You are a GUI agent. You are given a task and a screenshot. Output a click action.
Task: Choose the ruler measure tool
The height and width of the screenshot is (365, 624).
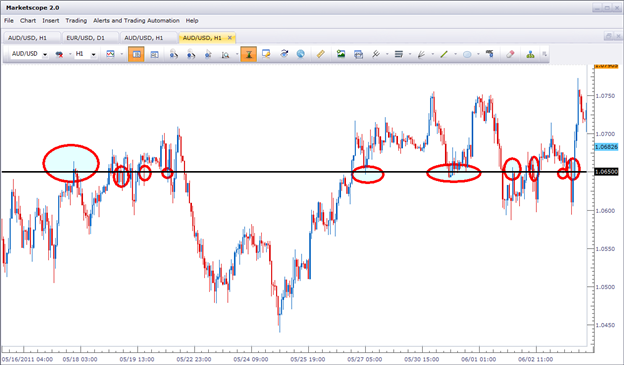pyautogui.click(x=320, y=54)
